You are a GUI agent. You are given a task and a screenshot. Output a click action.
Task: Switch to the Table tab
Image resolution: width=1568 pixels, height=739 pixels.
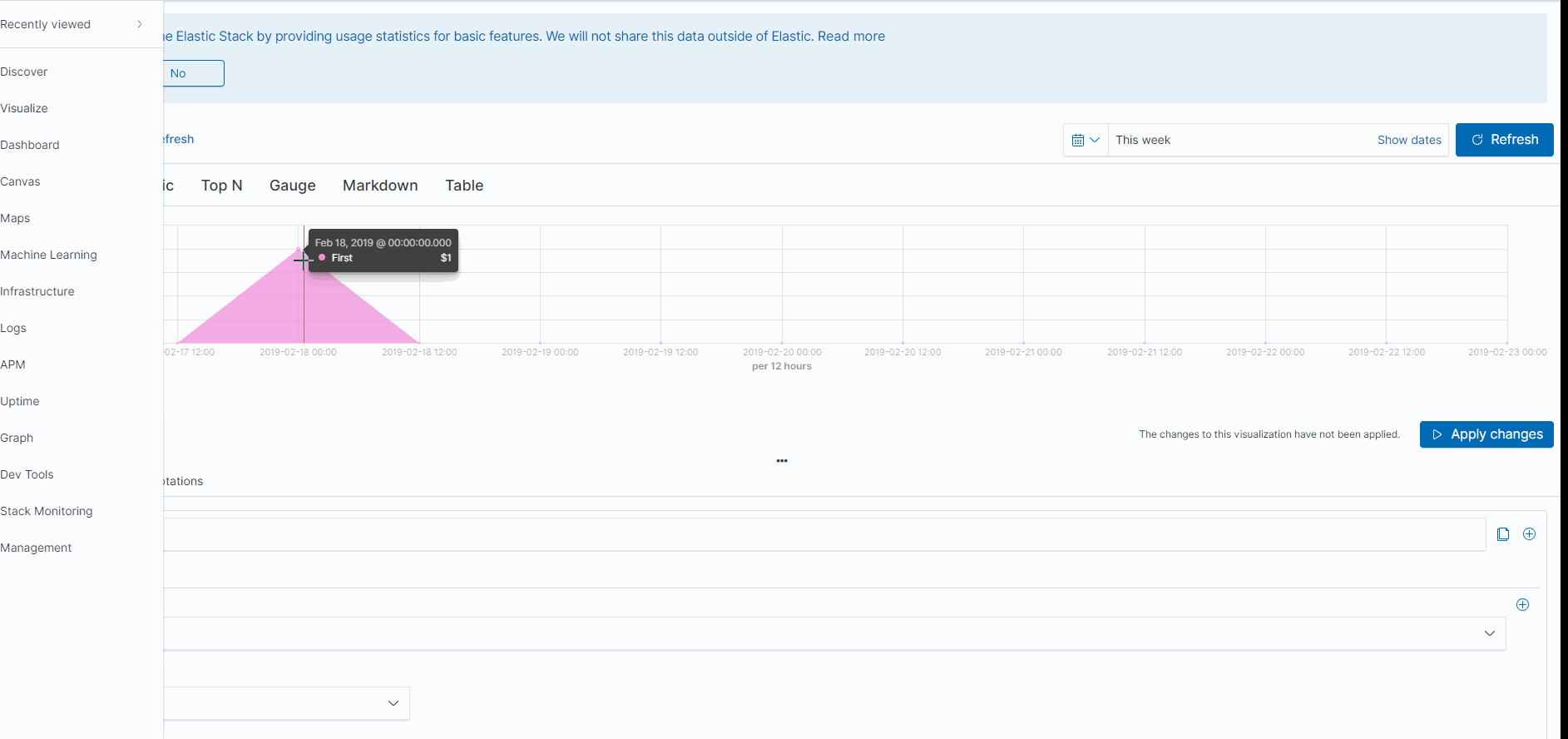464,186
